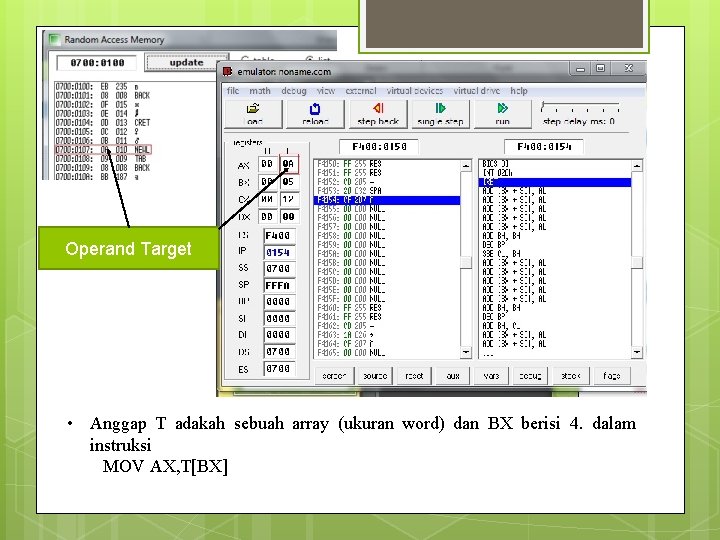The height and width of the screenshot is (540, 720).
Task: Open the help menu
Action: pyautogui.click(x=519, y=91)
